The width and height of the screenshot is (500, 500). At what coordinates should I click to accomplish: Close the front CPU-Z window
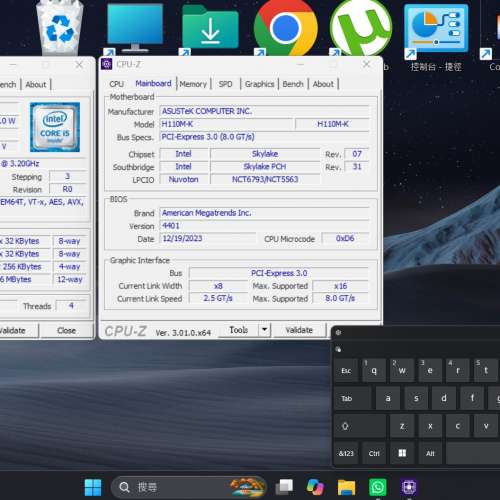(366, 64)
